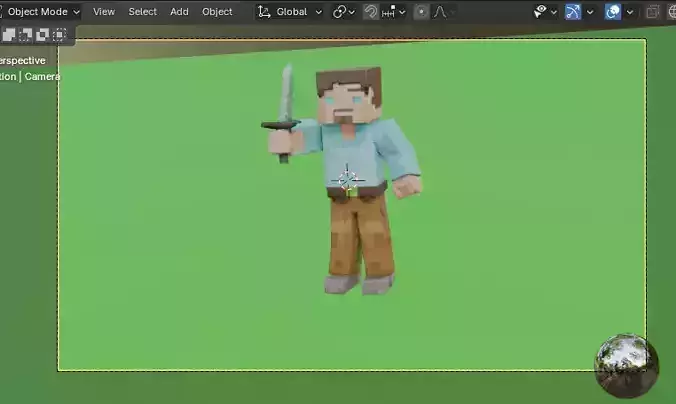Open the Select menu
Viewport: 676px width, 404px height.
click(x=142, y=12)
